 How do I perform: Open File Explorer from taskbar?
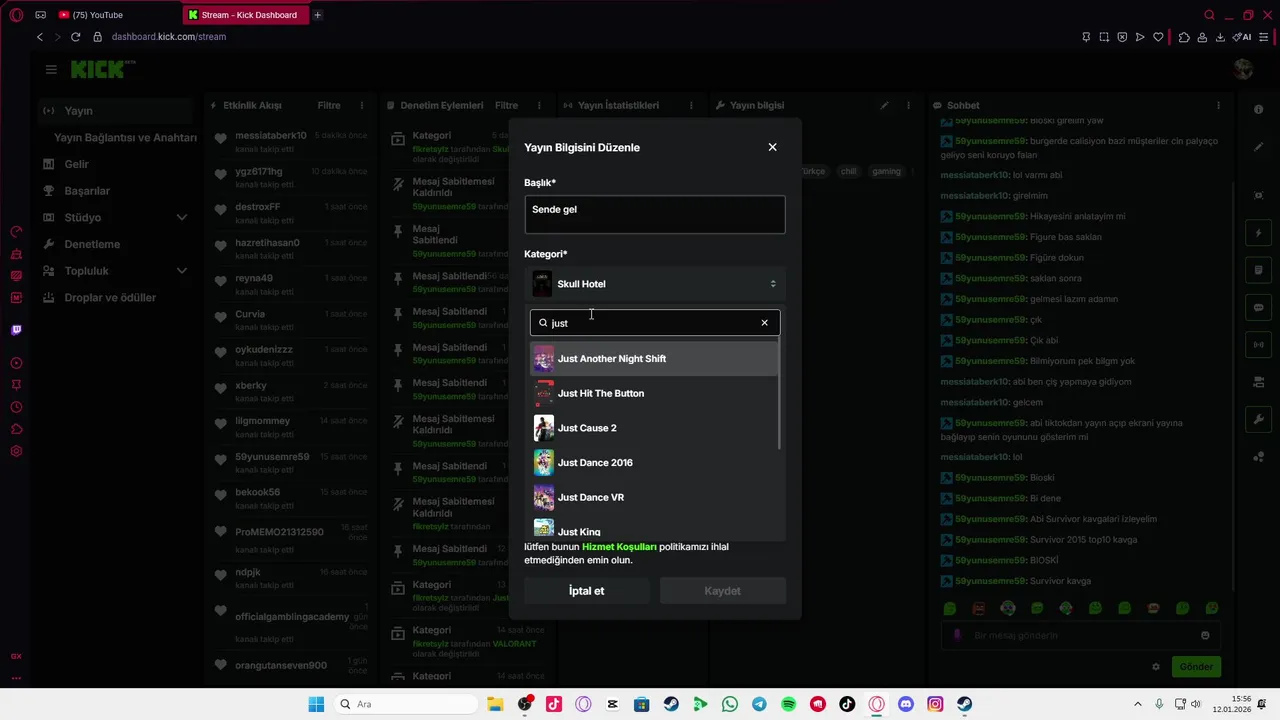pyautogui.click(x=495, y=704)
